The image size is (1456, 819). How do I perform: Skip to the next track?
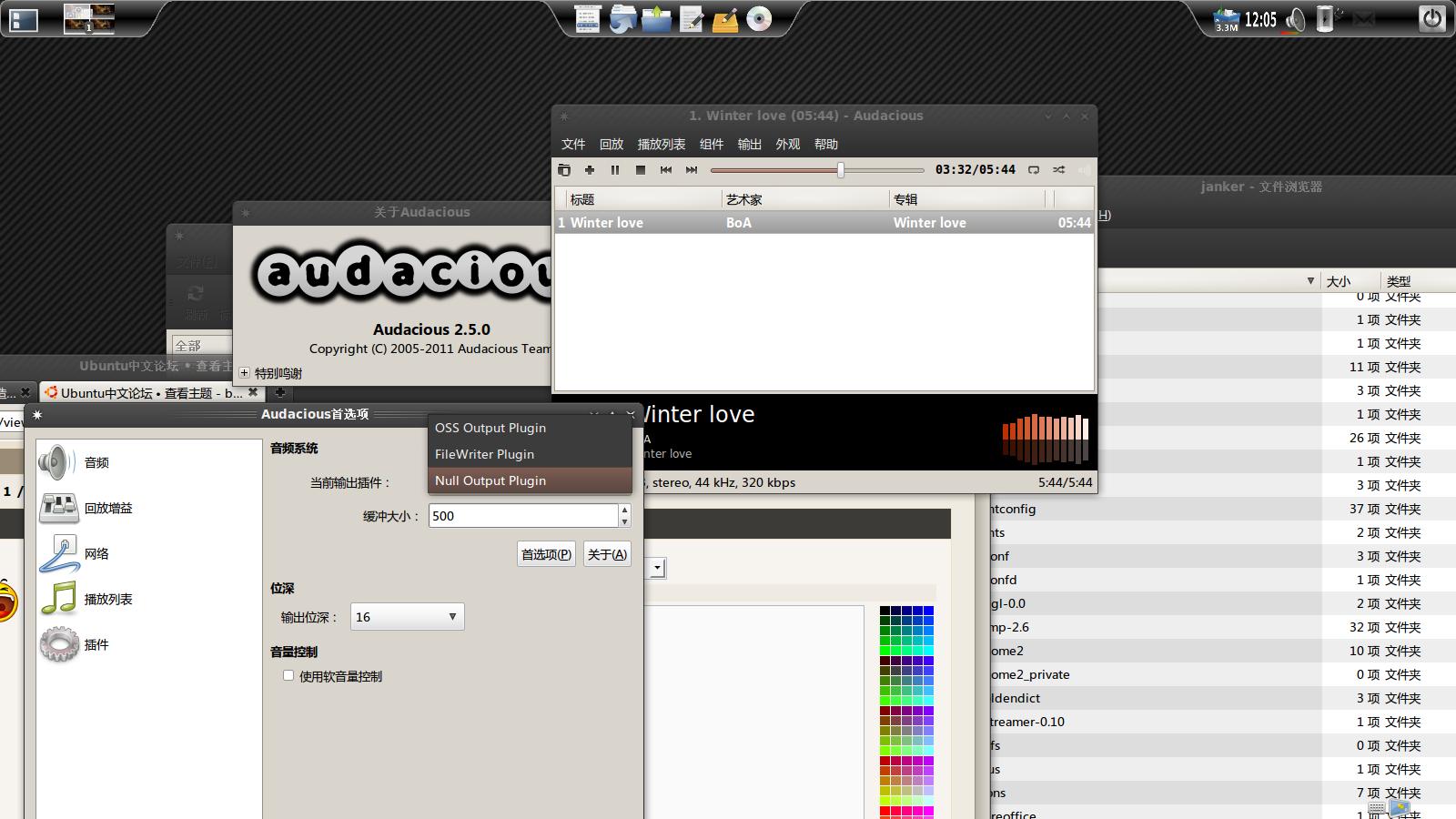(x=692, y=170)
